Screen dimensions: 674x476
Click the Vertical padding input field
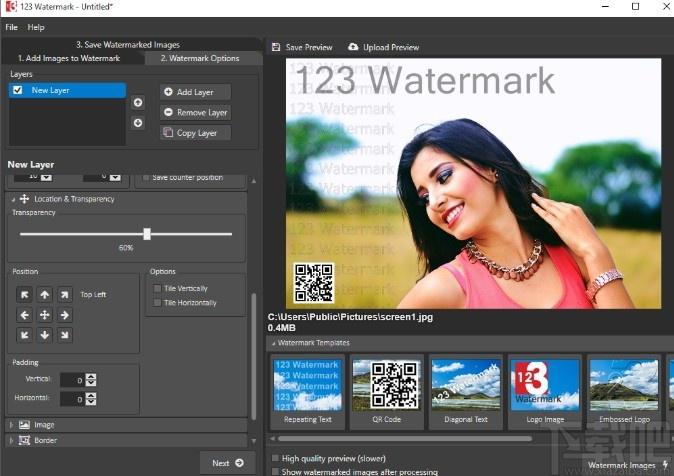(x=72, y=380)
